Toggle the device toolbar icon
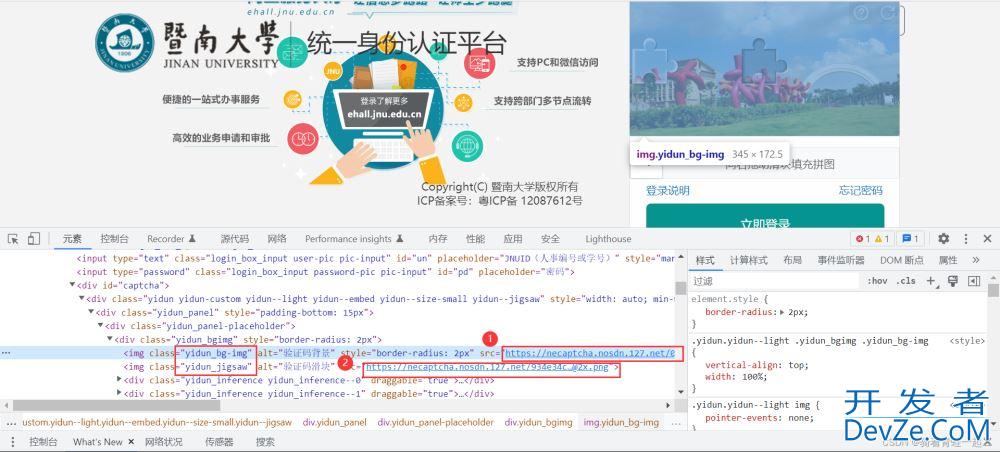Screen dimensions: 1000x452 (x=34, y=238)
